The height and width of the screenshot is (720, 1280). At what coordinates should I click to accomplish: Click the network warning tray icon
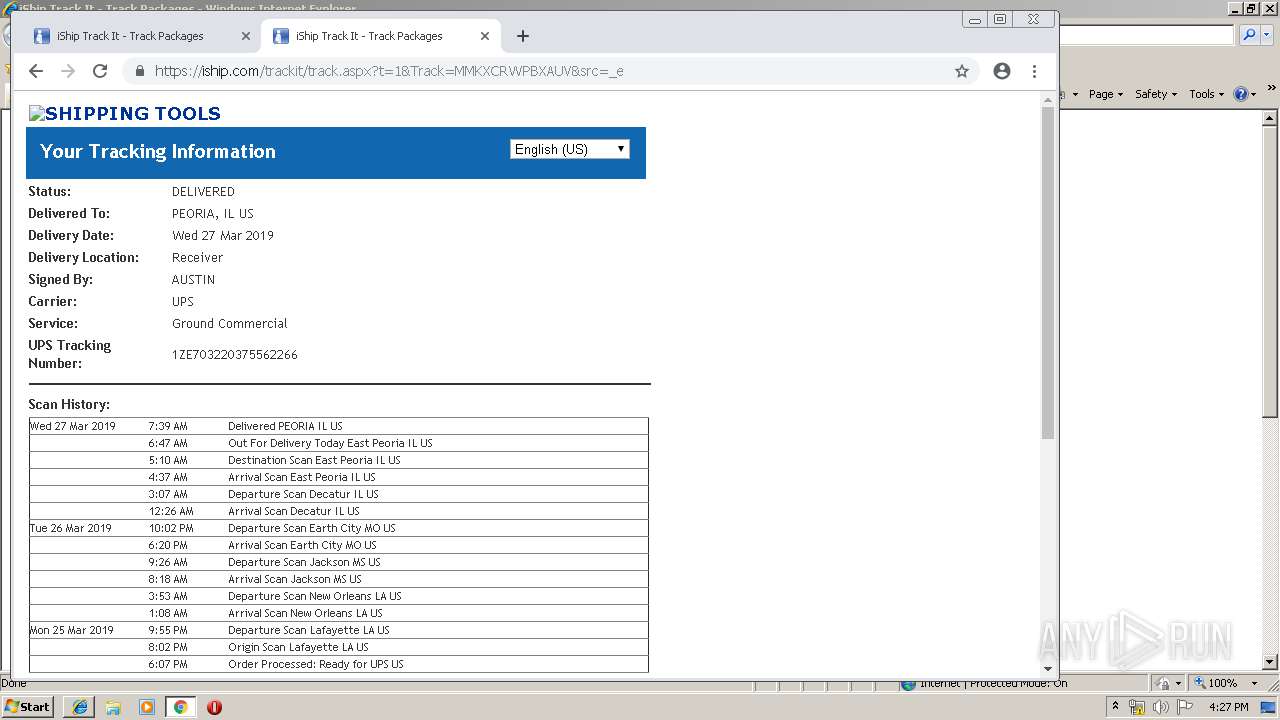[1137, 707]
